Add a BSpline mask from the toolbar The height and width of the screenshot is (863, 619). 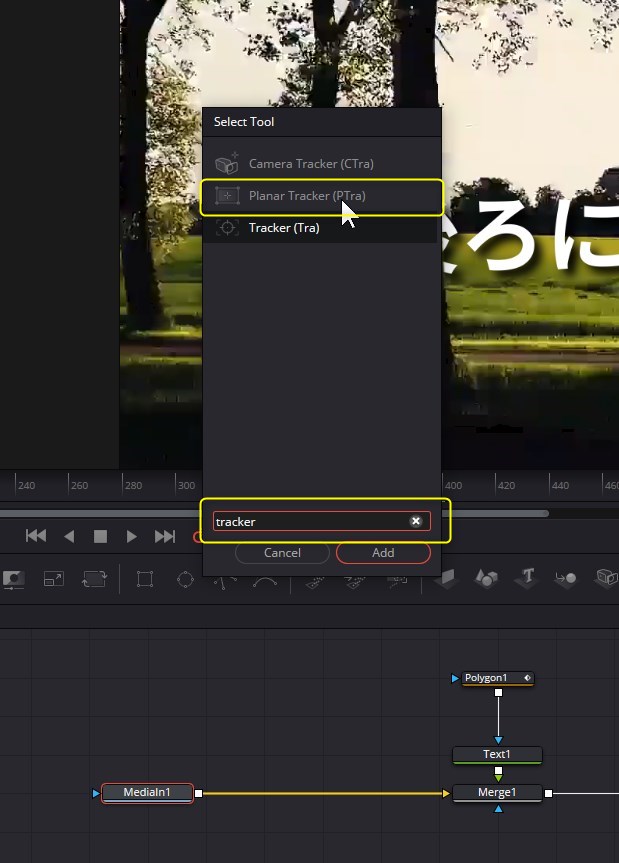(x=265, y=581)
